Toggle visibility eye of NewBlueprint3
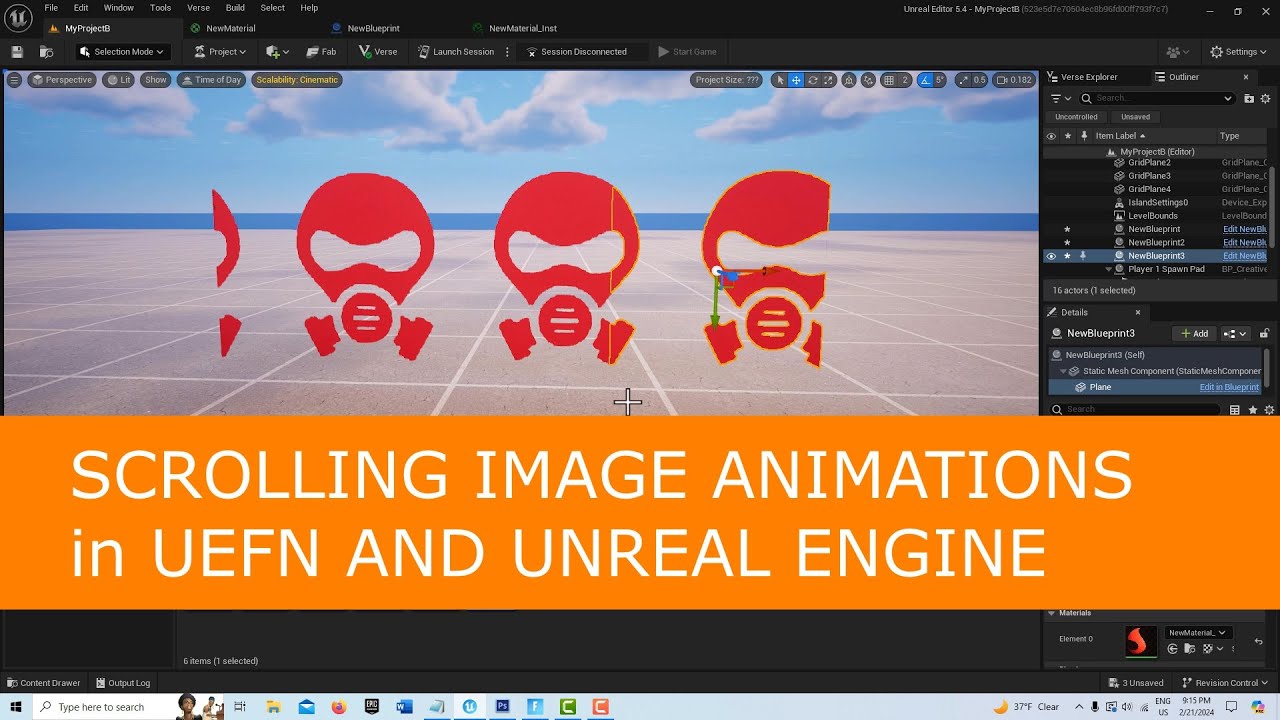1280x720 pixels. (x=1051, y=256)
